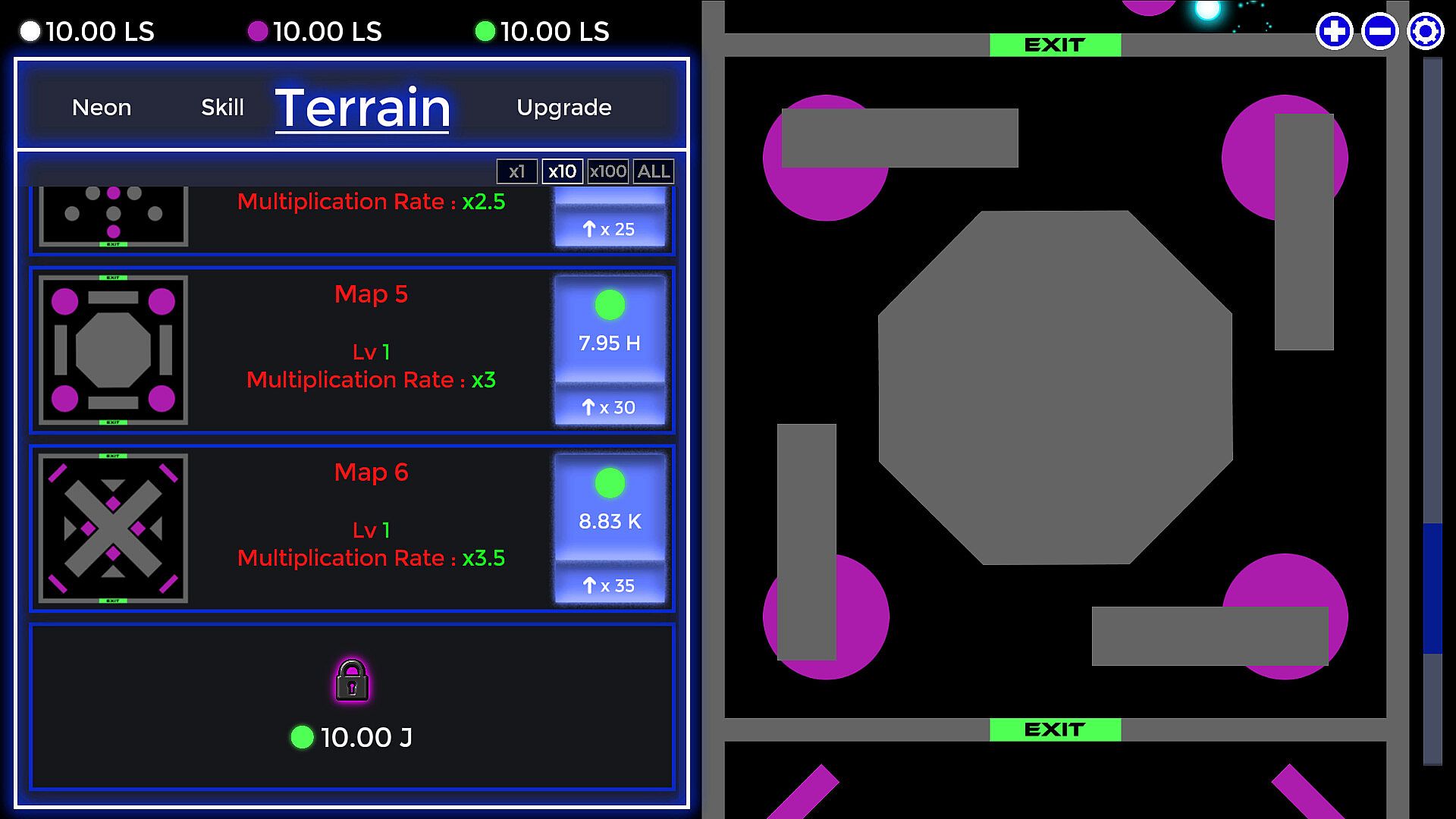Buy Map 5 upgrade for 7.95 H
This screenshot has height=819, width=1456.
610,344
